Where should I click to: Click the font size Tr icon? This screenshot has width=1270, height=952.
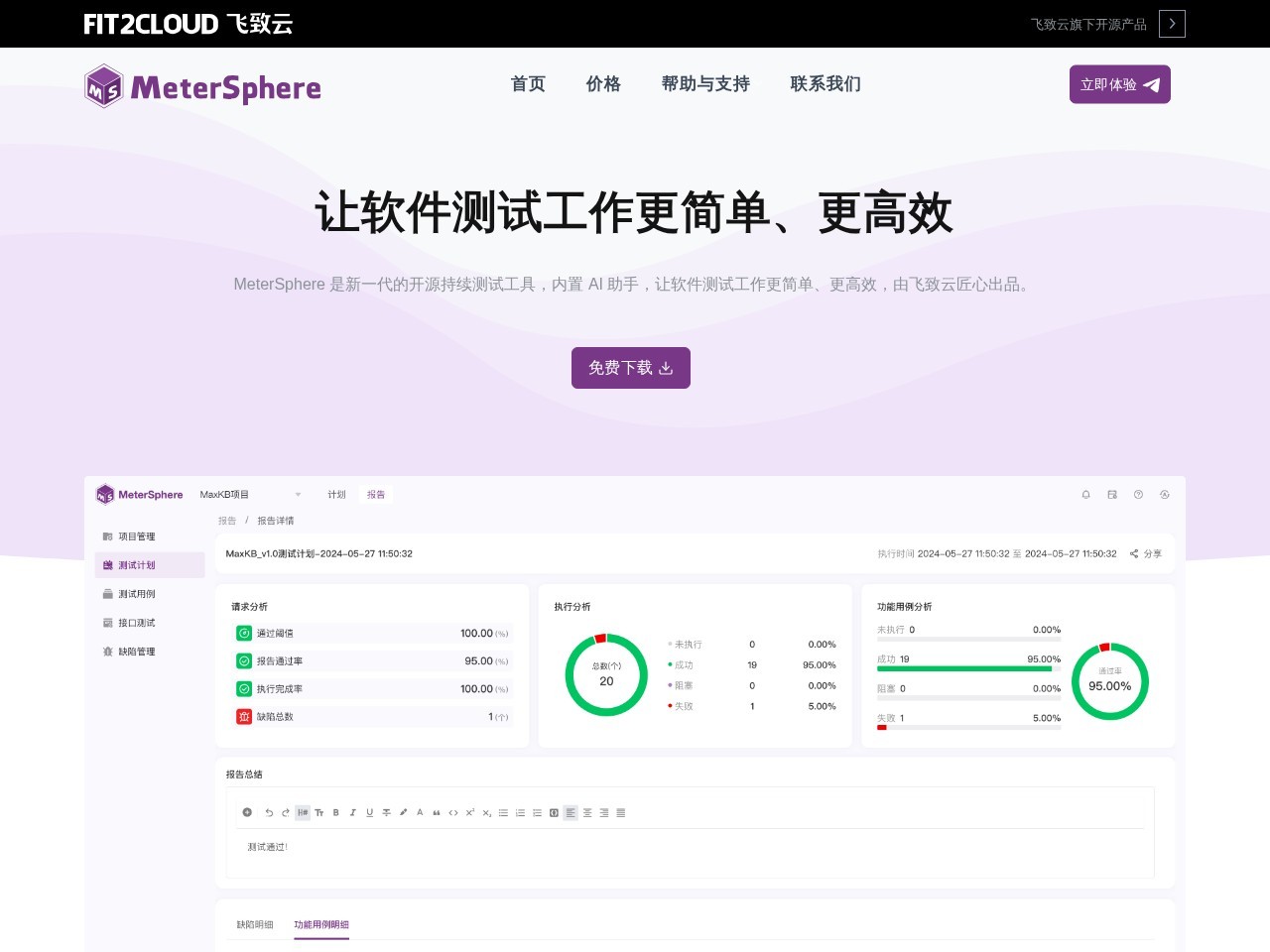[x=319, y=812]
